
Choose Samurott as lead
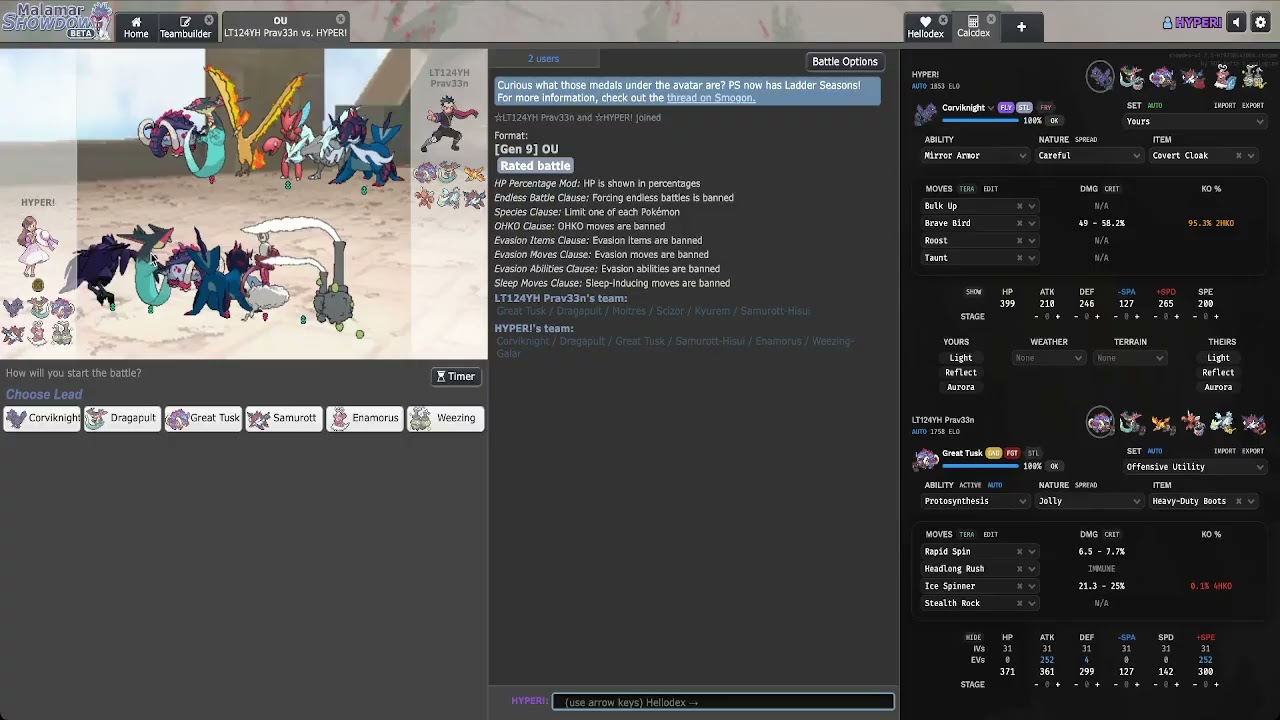point(284,418)
